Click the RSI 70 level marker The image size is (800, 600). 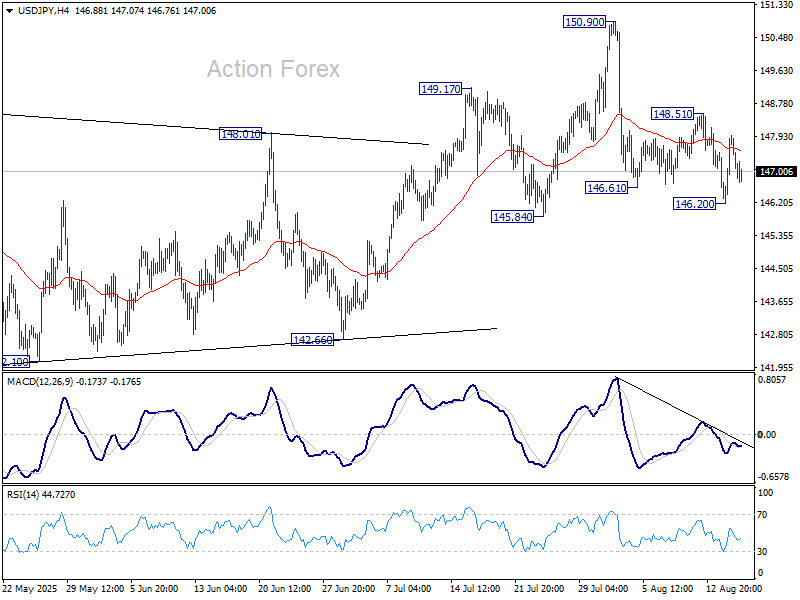point(766,514)
